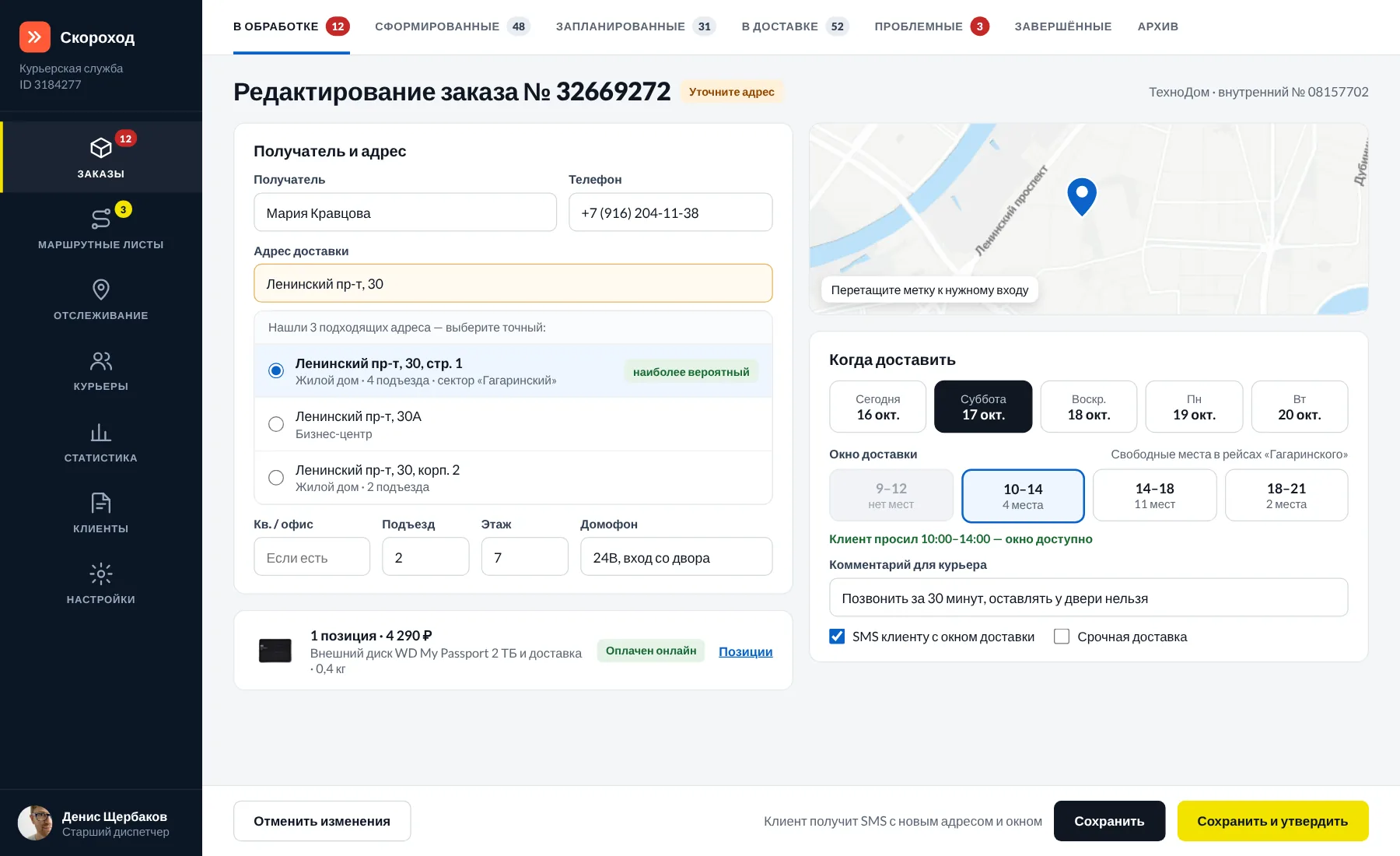Viewport: 1400px width, 856px height.
Task: View Статистика chart section
Action: [101, 442]
